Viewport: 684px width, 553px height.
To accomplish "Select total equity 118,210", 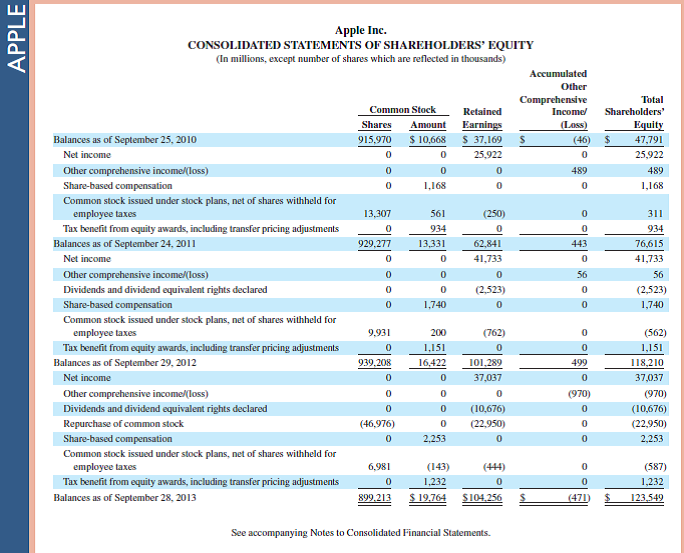I will click(x=647, y=362).
